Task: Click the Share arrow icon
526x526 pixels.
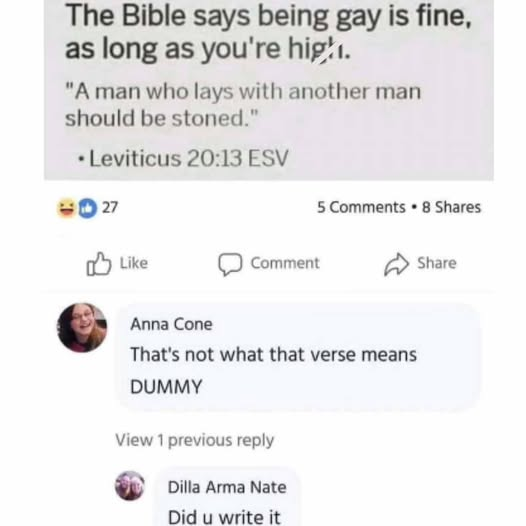Action: 397,264
